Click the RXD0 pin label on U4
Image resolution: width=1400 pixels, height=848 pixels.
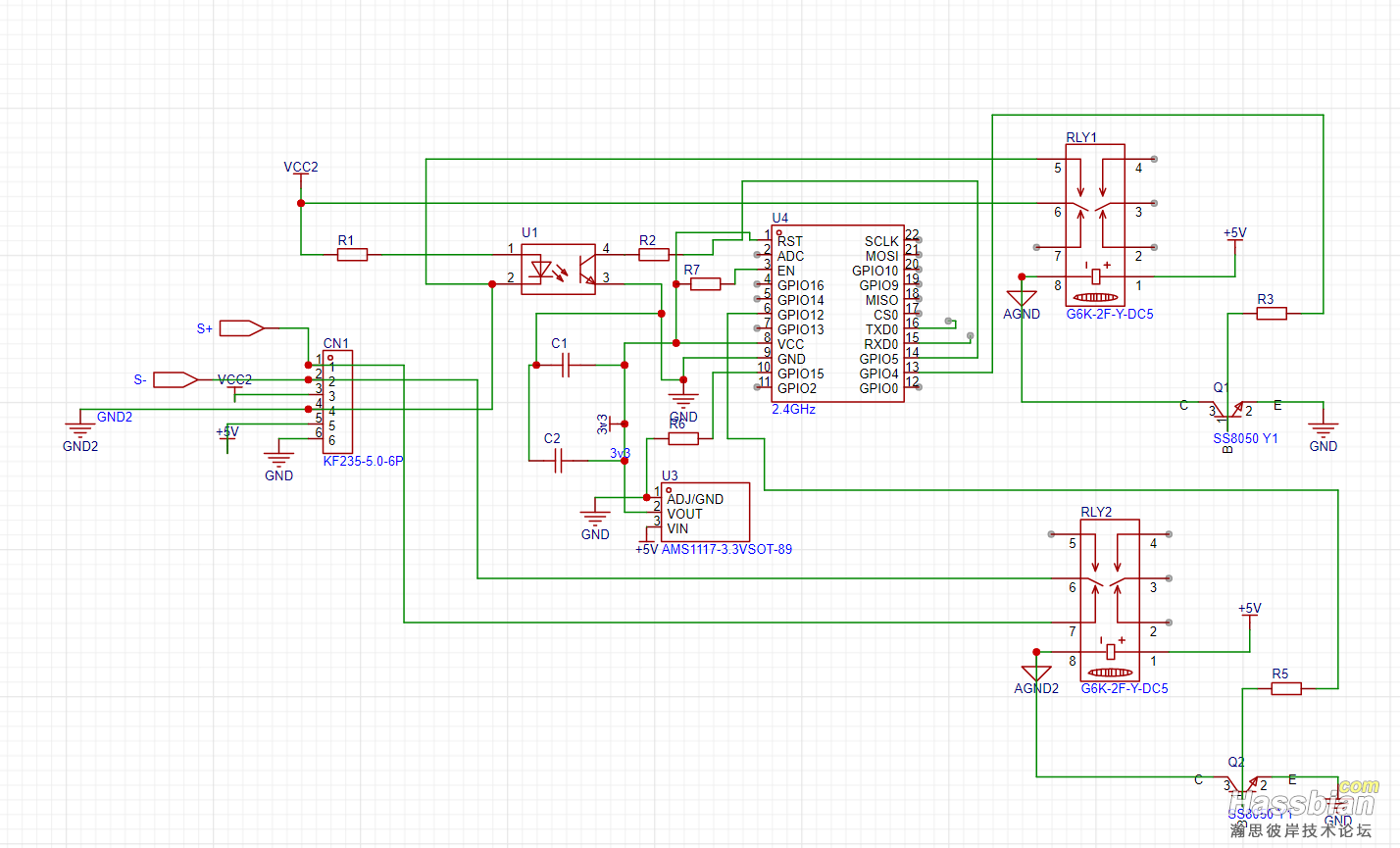(x=881, y=344)
